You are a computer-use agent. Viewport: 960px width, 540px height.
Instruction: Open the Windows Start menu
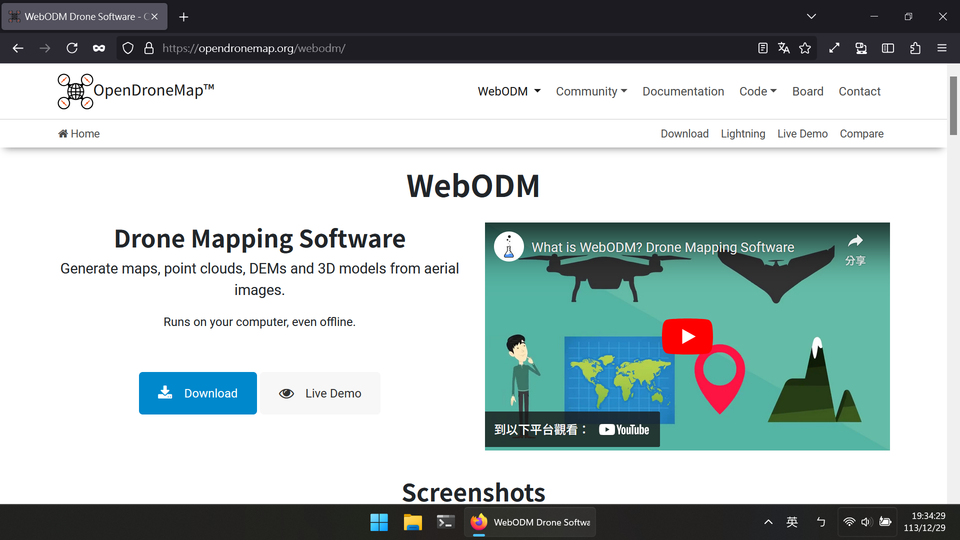tap(379, 522)
